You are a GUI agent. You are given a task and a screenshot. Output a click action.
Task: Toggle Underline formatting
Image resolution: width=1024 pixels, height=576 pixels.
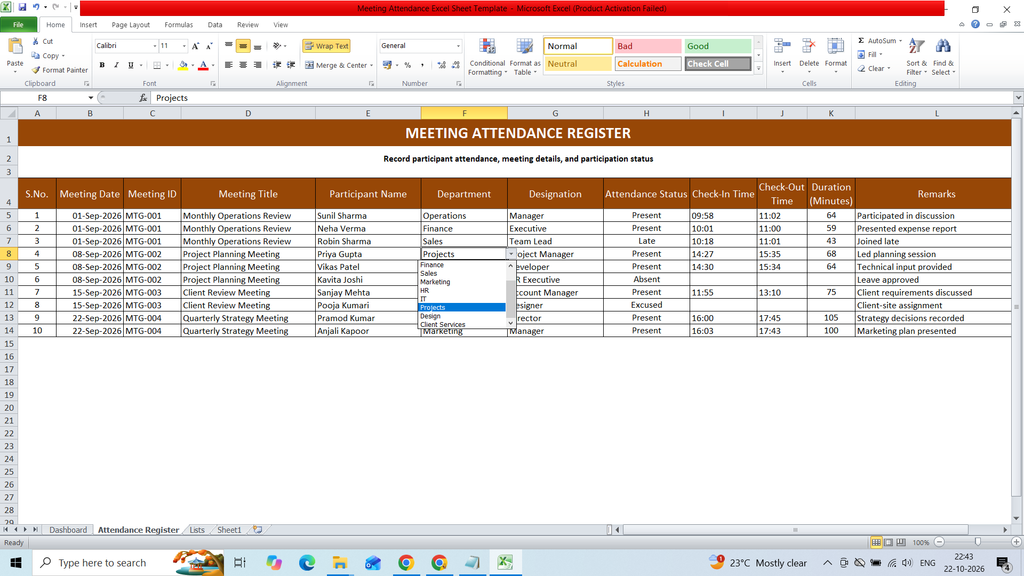point(131,65)
